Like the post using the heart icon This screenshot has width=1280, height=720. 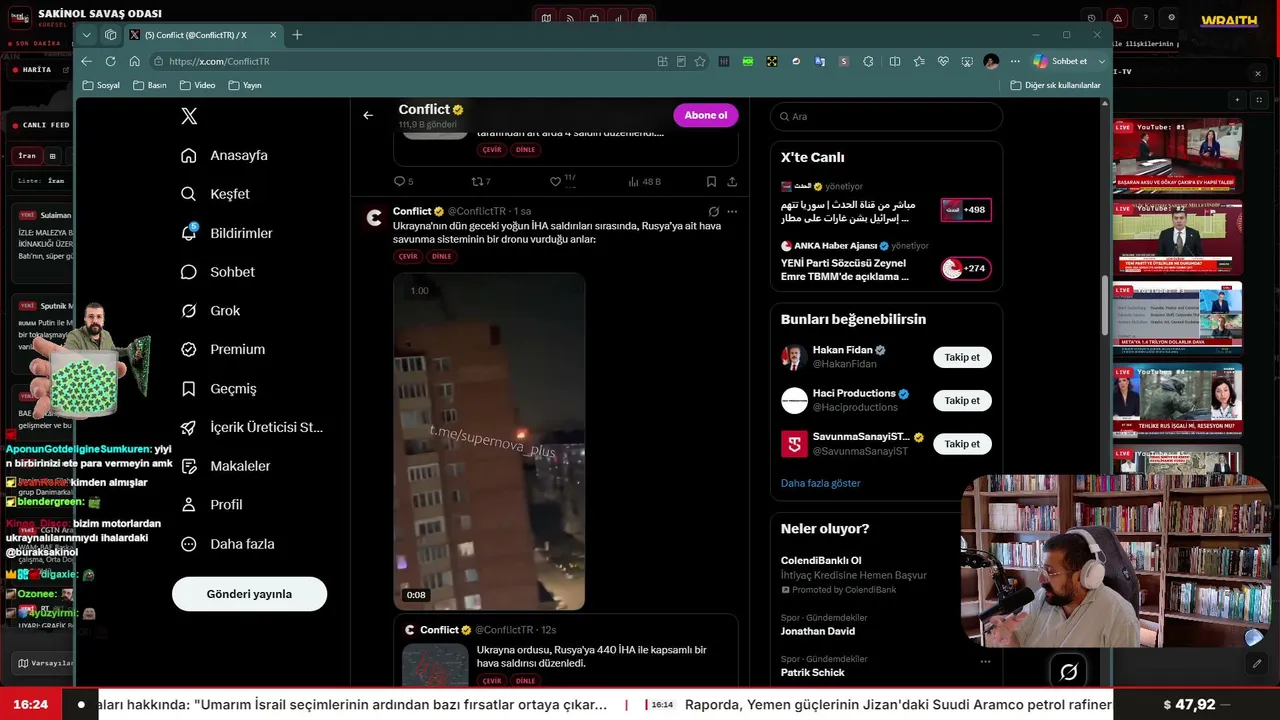(x=556, y=182)
